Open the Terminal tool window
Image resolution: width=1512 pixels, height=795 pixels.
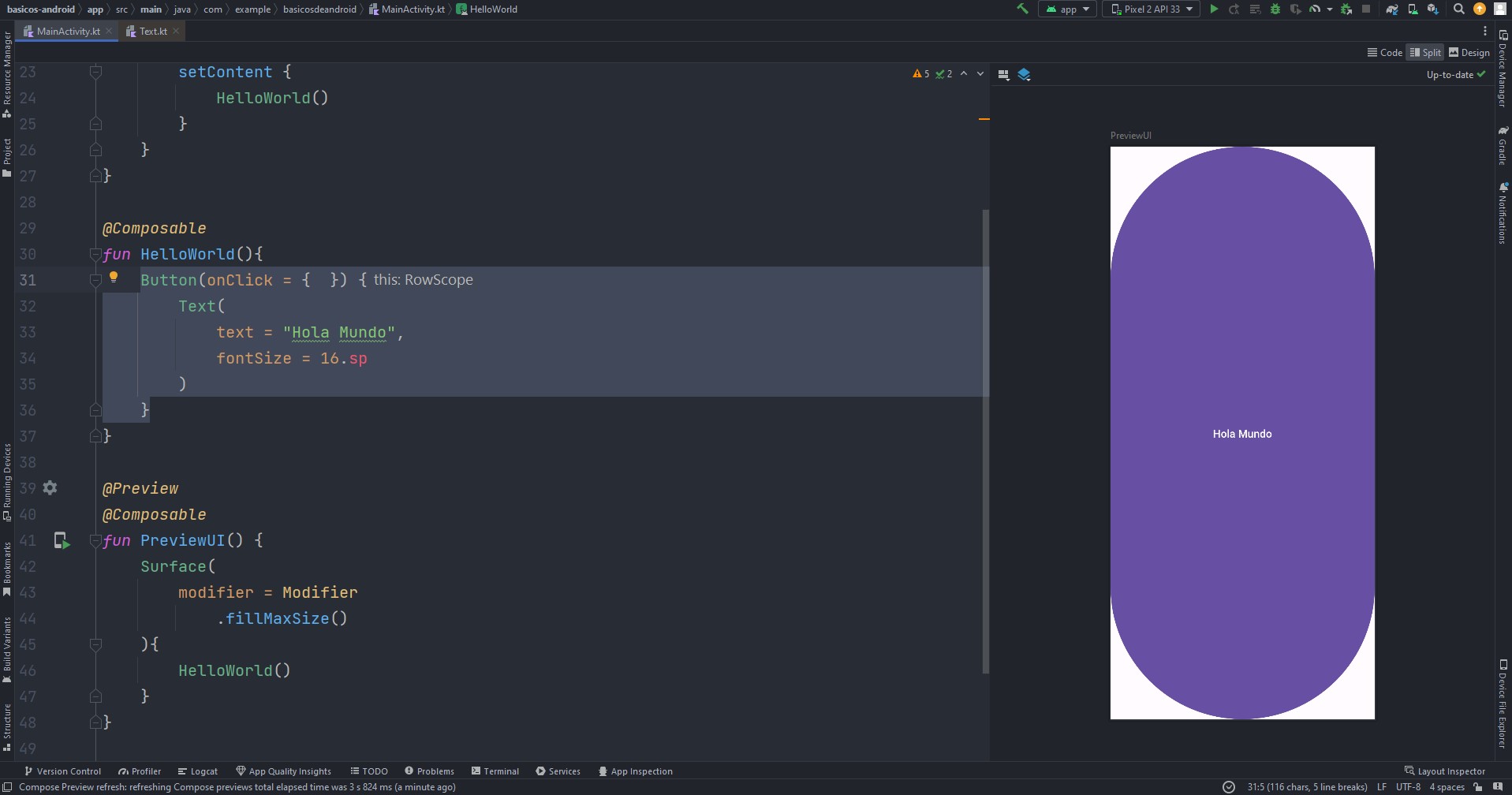coord(495,771)
